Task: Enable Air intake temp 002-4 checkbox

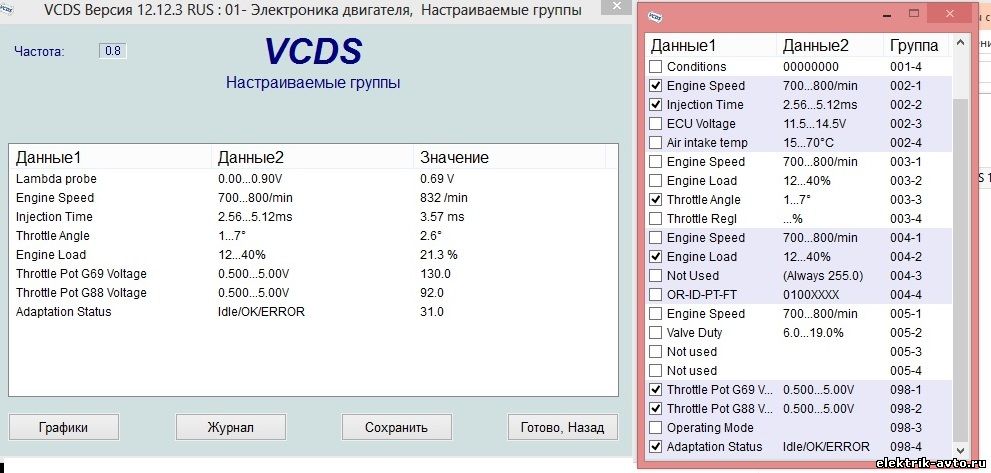Action: click(656, 142)
